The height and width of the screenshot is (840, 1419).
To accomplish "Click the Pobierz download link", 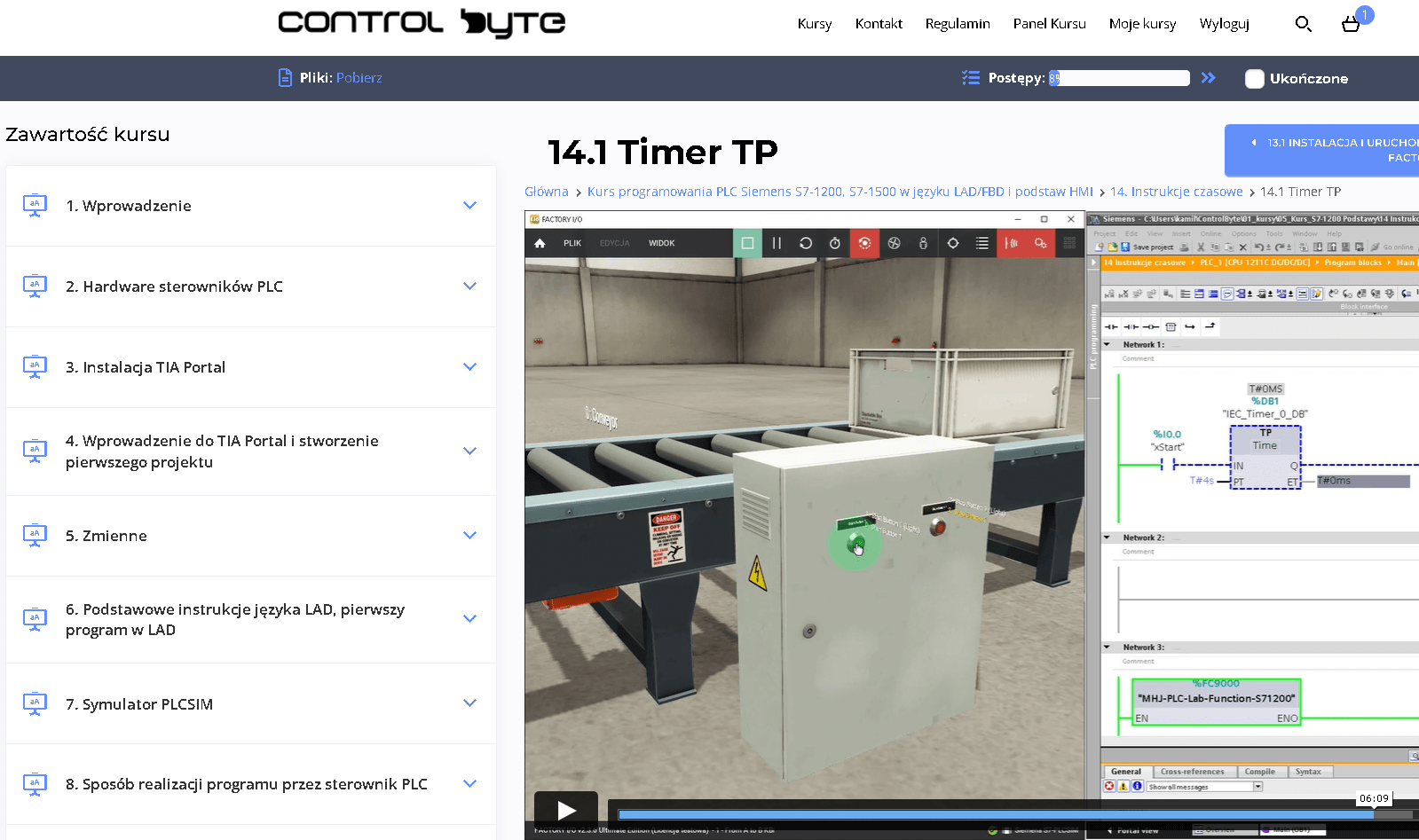I will pyautogui.click(x=359, y=78).
